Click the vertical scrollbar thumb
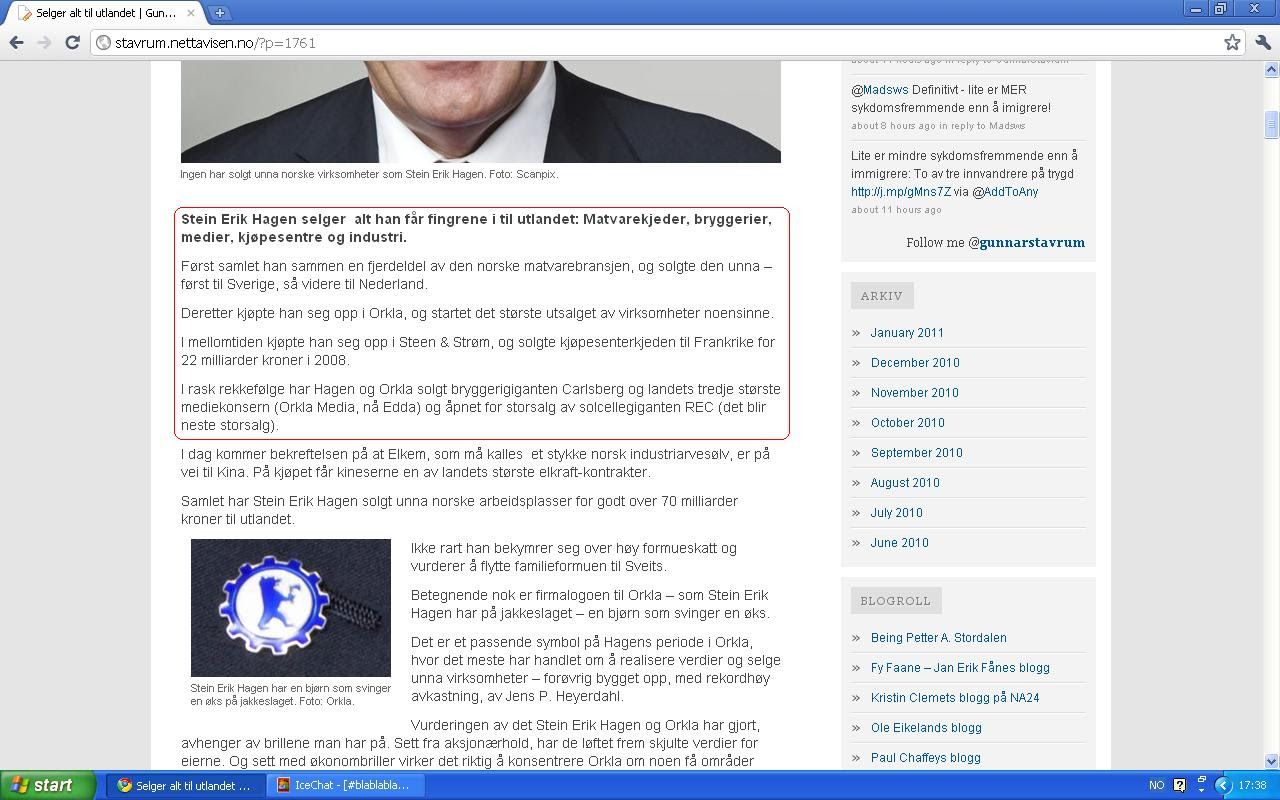 pos(1272,124)
